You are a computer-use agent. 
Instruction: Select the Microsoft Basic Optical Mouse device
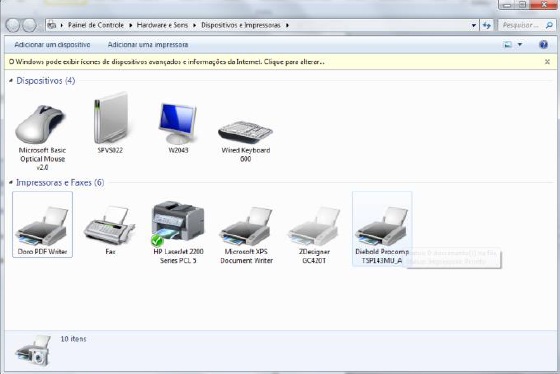coord(42,136)
